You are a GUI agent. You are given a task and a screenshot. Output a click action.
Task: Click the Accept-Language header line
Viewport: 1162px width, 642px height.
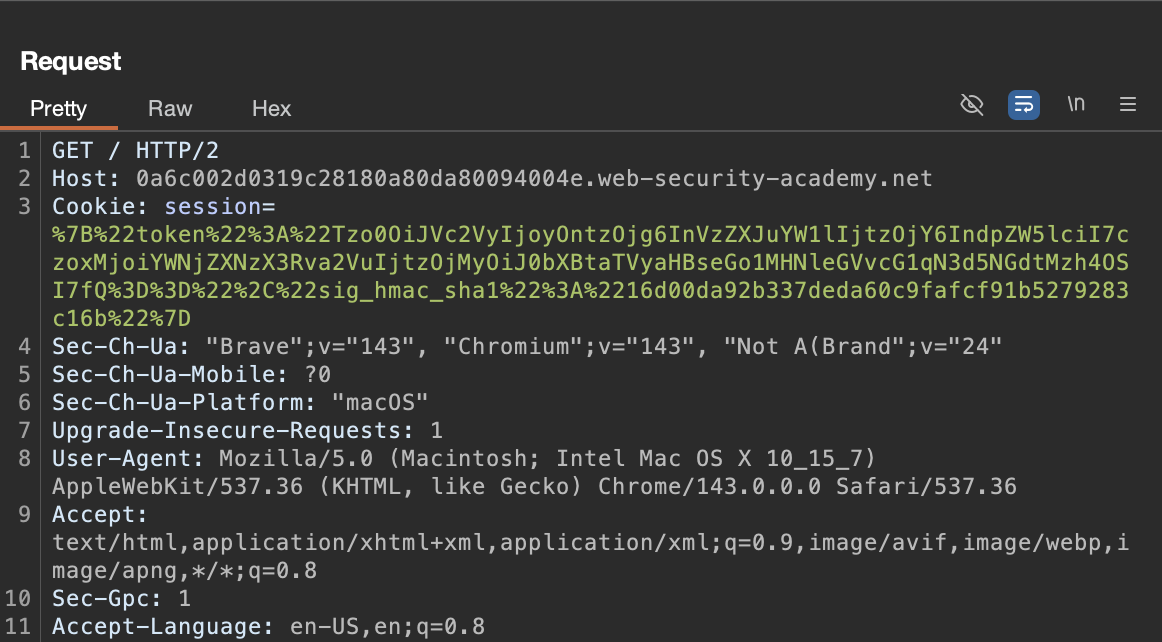pyautogui.click(x=268, y=627)
